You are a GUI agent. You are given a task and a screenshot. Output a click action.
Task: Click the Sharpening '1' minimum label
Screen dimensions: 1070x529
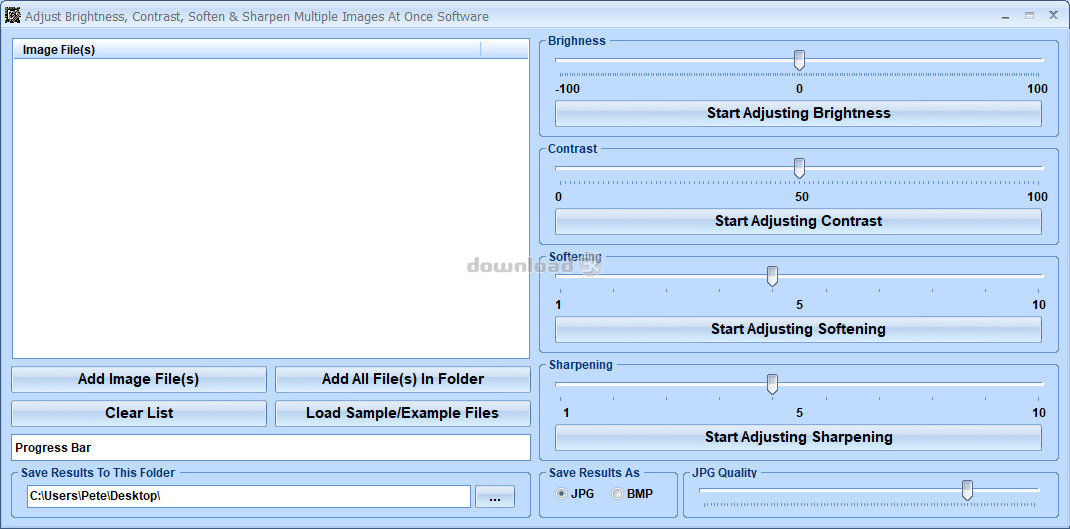(x=566, y=412)
